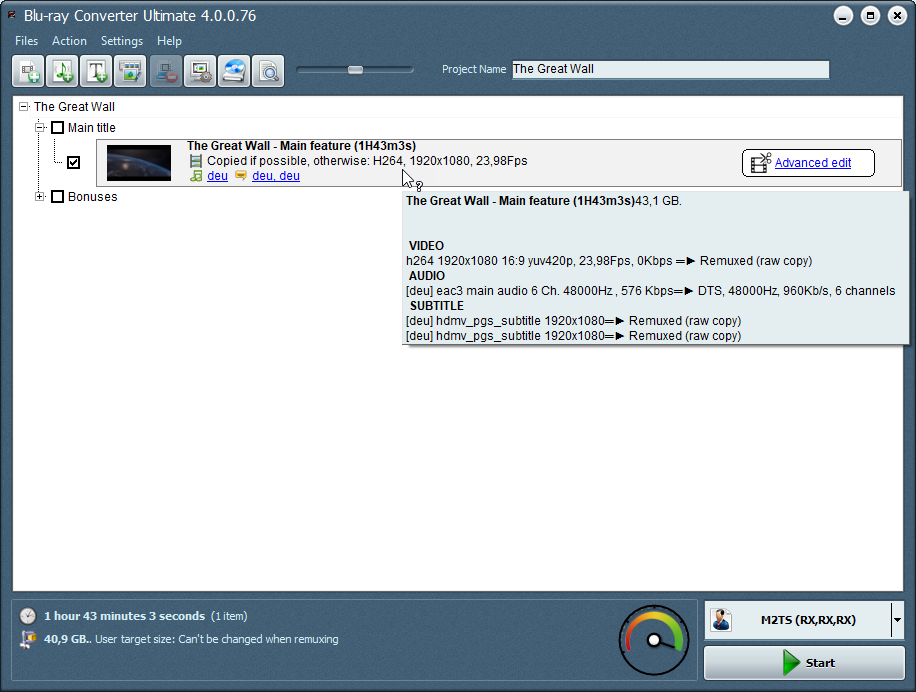Image resolution: width=916 pixels, height=692 pixels.
Task: Open the Files menu
Action: 26,41
